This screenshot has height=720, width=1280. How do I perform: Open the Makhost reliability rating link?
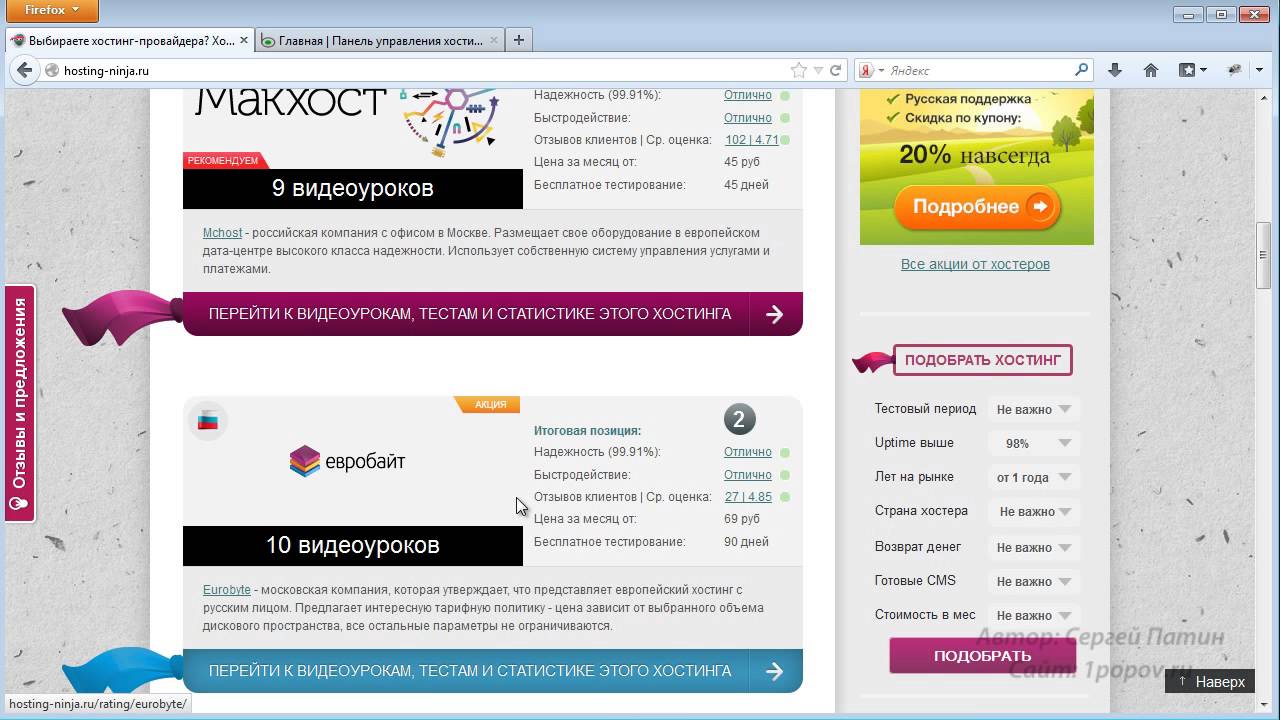pyautogui.click(x=748, y=95)
